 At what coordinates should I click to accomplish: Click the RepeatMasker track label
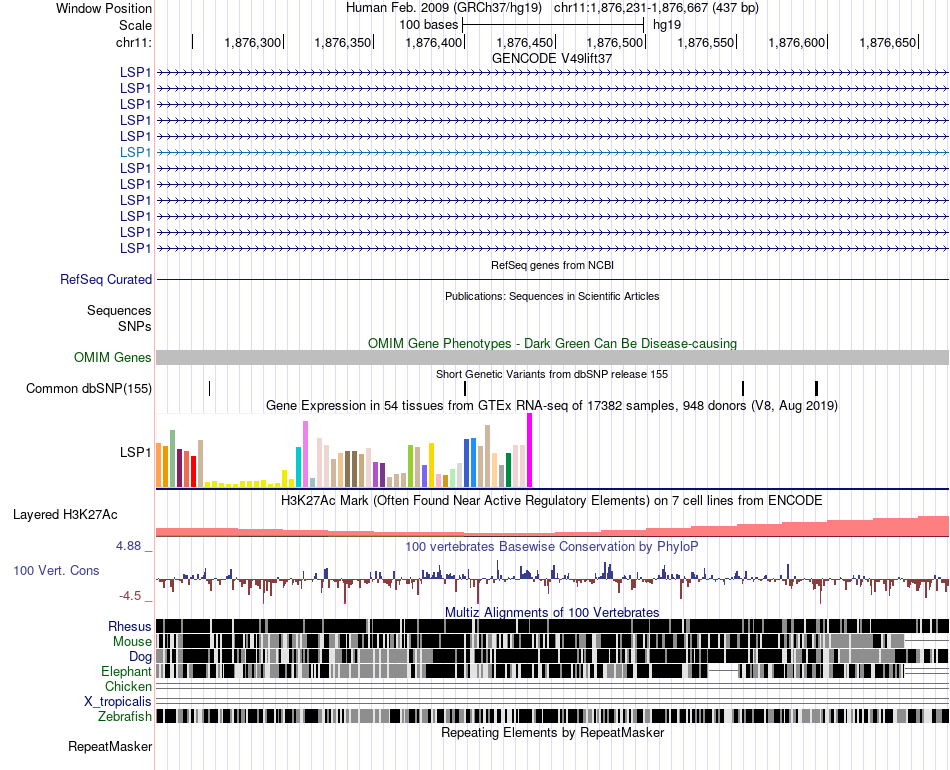point(110,746)
